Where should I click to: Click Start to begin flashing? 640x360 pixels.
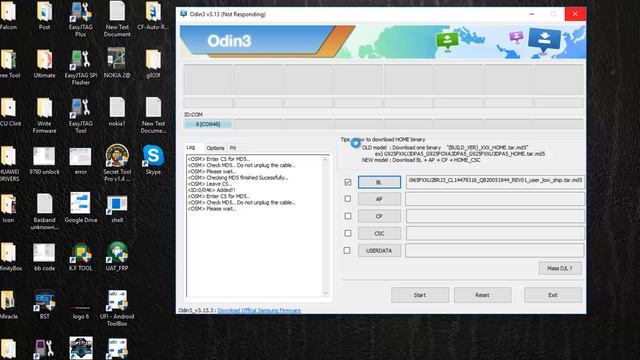tap(420, 295)
